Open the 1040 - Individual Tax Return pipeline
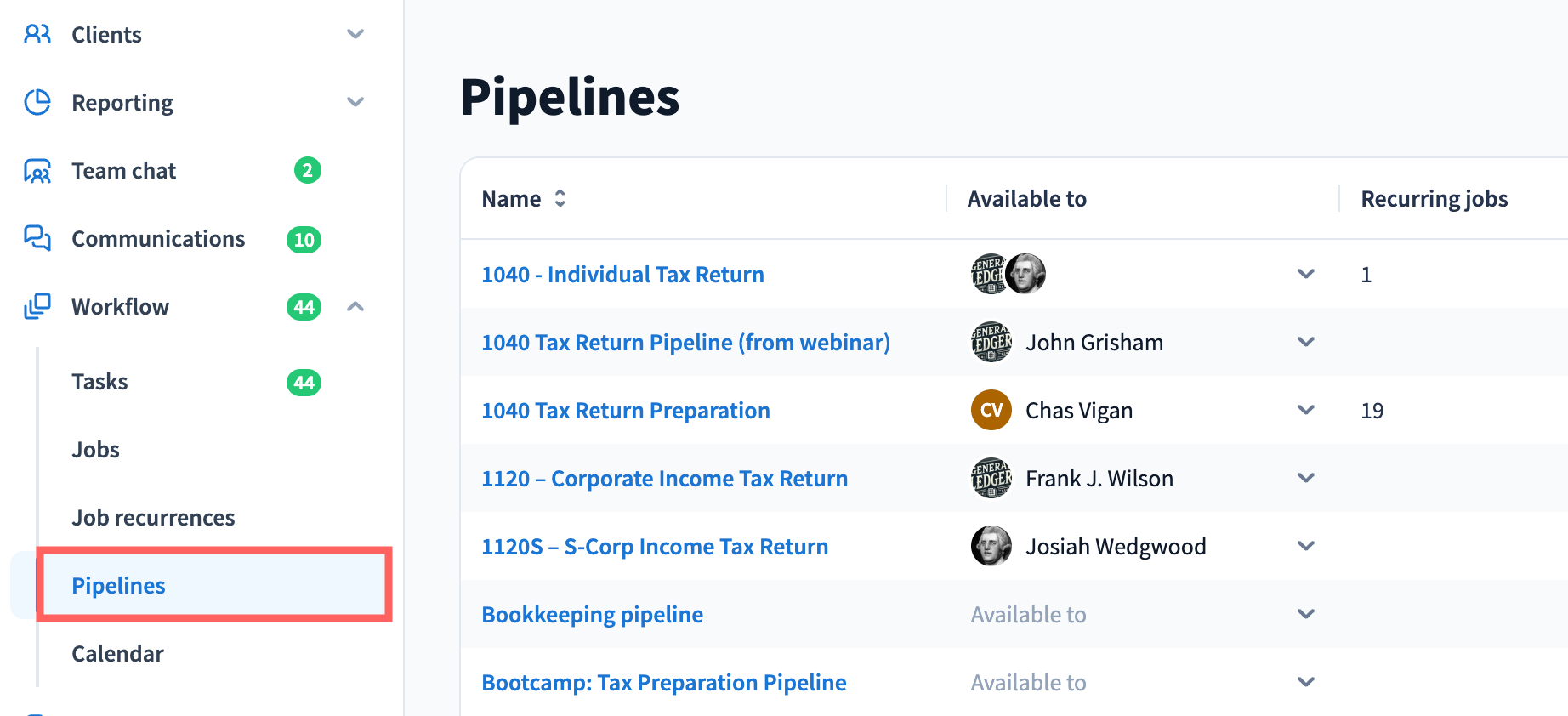The width and height of the screenshot is (1568, 716). 622,275
